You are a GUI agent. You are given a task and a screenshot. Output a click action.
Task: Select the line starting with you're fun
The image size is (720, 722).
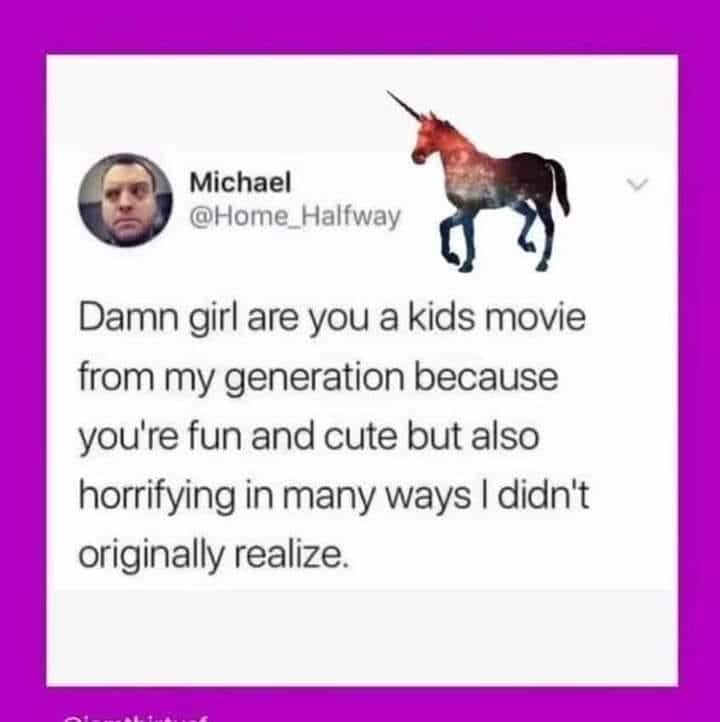(x=308, y=437)
